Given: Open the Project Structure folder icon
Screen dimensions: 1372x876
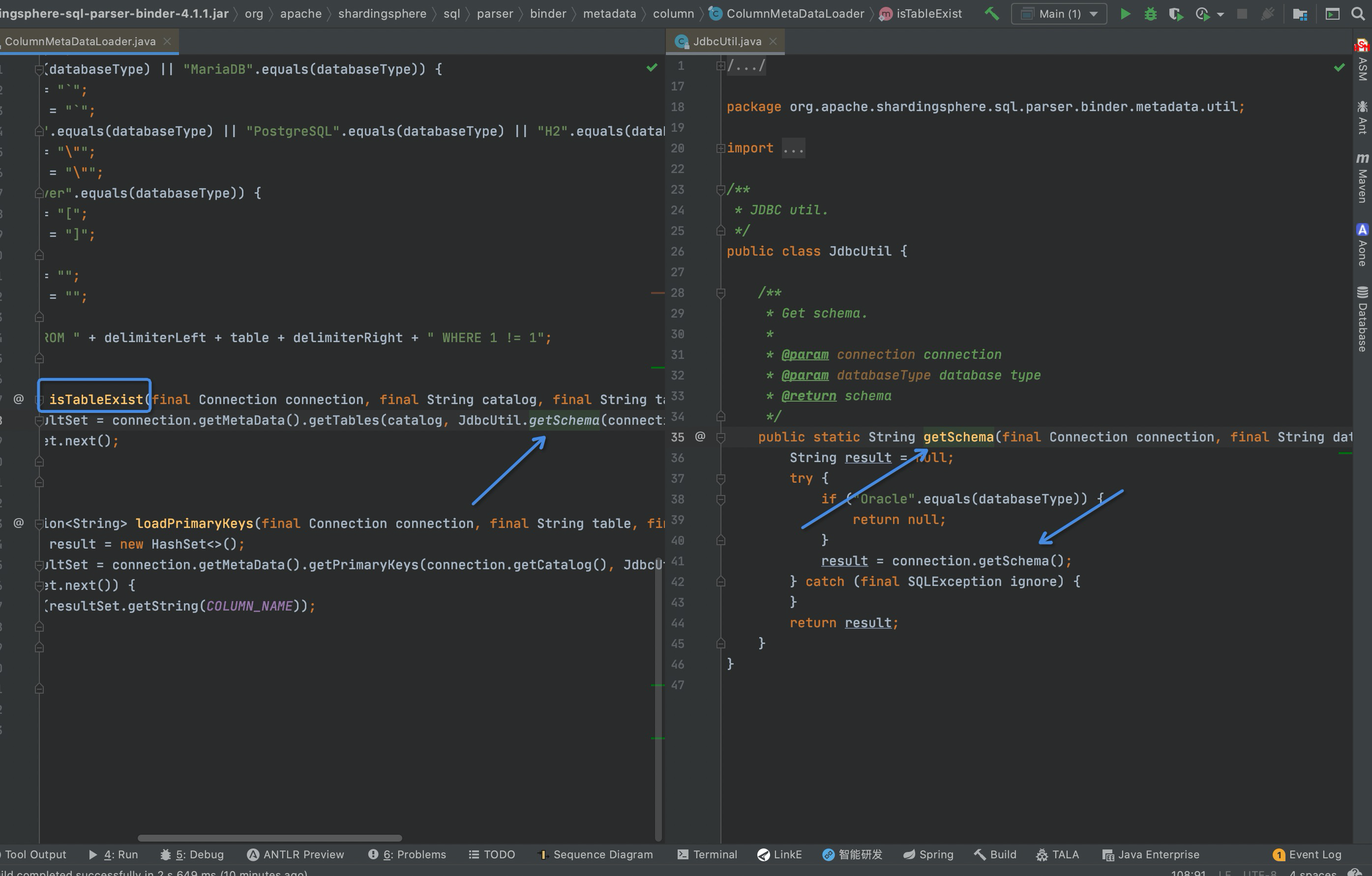Looking at the screenshot, I should tap(1300, 14).
